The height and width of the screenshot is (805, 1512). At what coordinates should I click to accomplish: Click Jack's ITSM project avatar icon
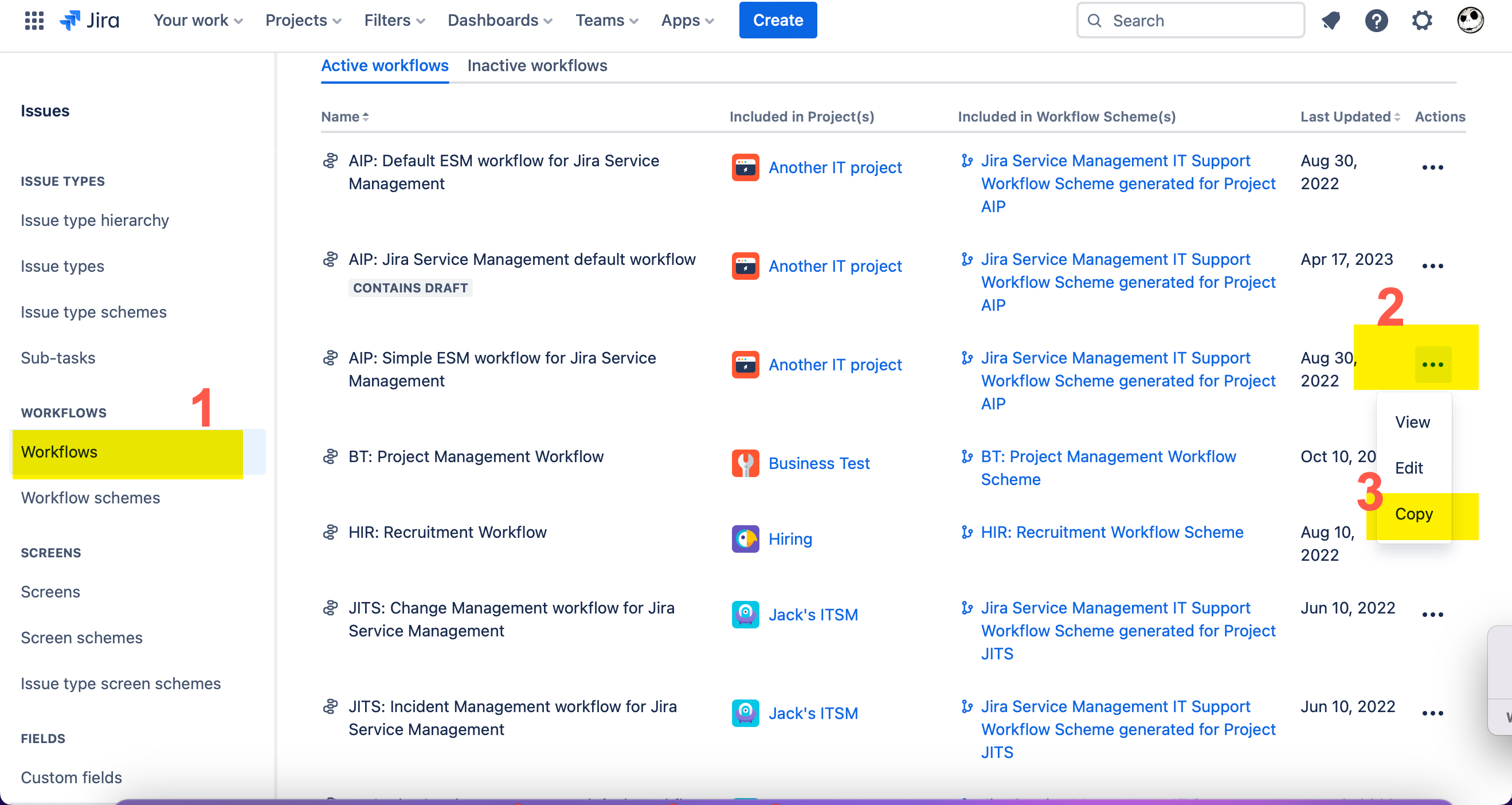pos(746,614)
